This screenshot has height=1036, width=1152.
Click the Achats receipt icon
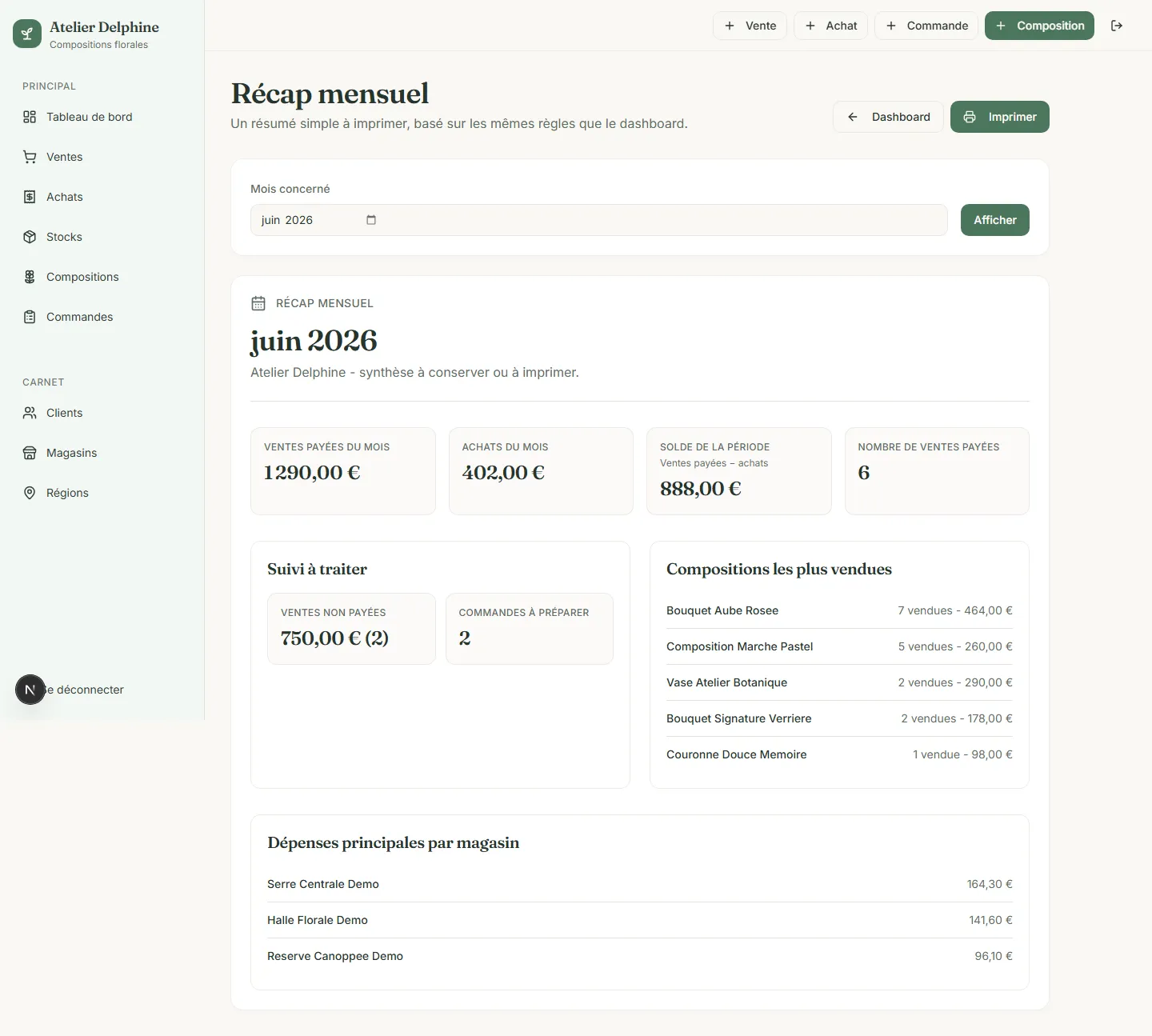pyautogui.click(x=30, y=197)
